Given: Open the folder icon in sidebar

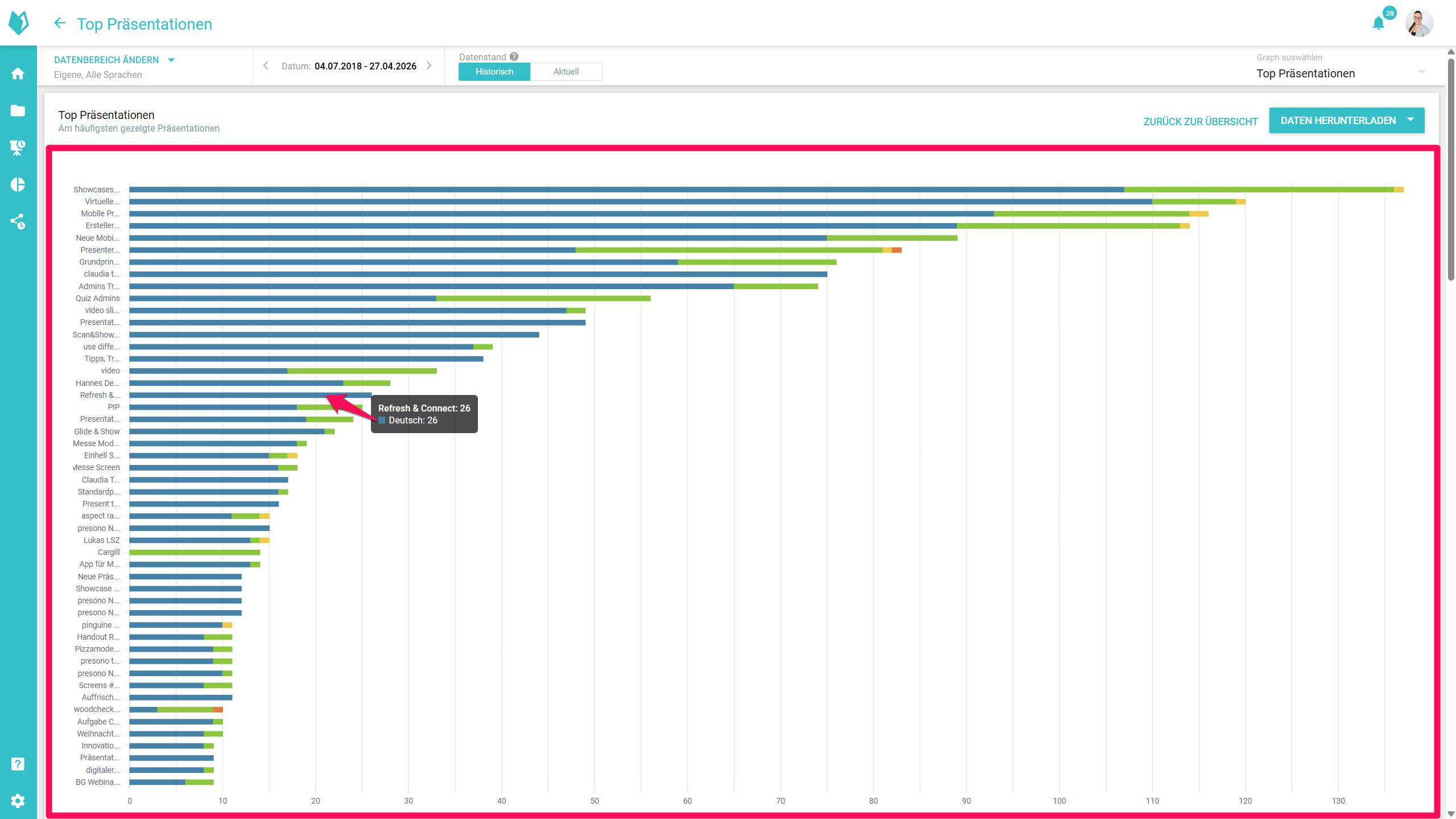Looking at the screenshot, I should [18, 110].
